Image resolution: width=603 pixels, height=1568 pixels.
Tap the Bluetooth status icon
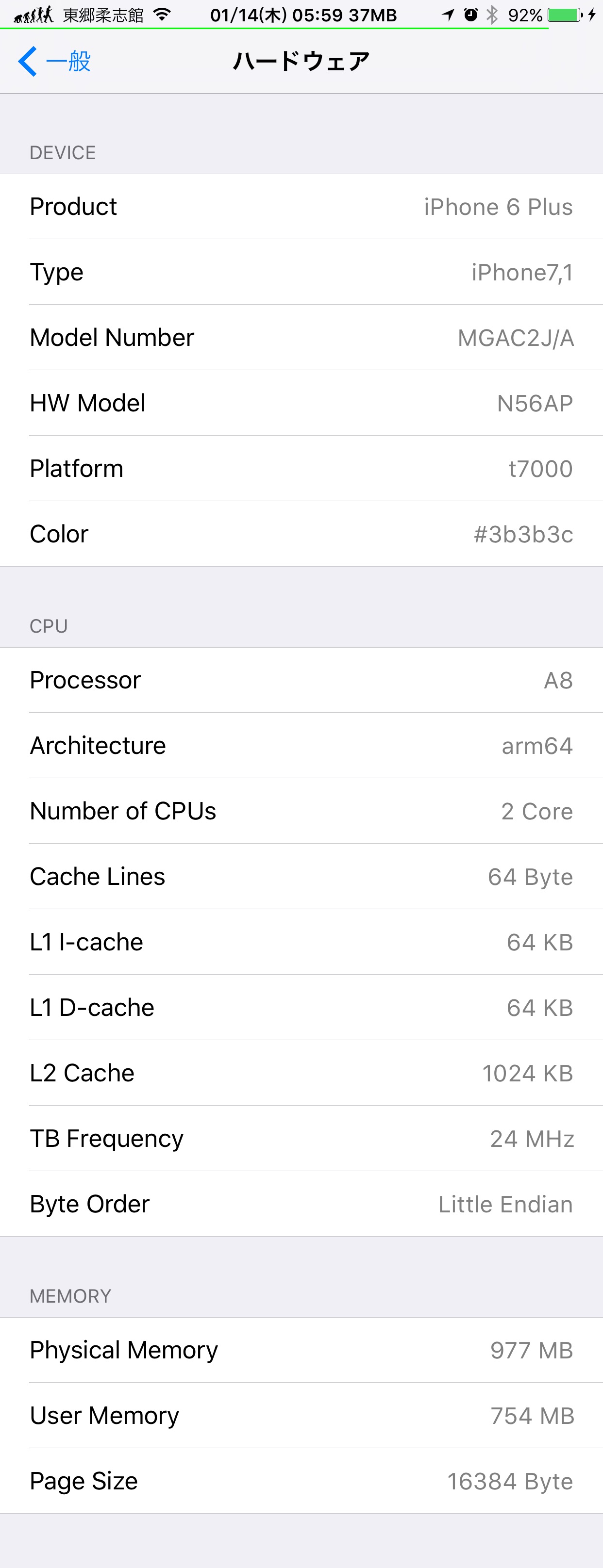492,15
